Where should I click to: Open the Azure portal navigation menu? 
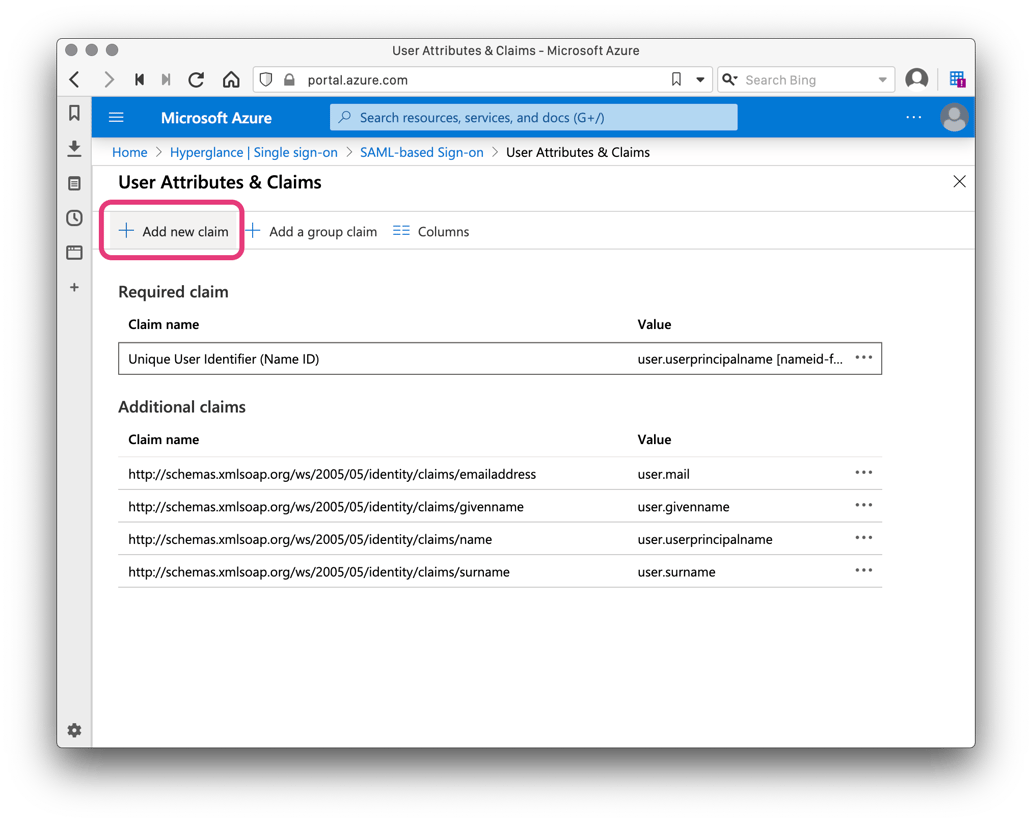[116, 117]
